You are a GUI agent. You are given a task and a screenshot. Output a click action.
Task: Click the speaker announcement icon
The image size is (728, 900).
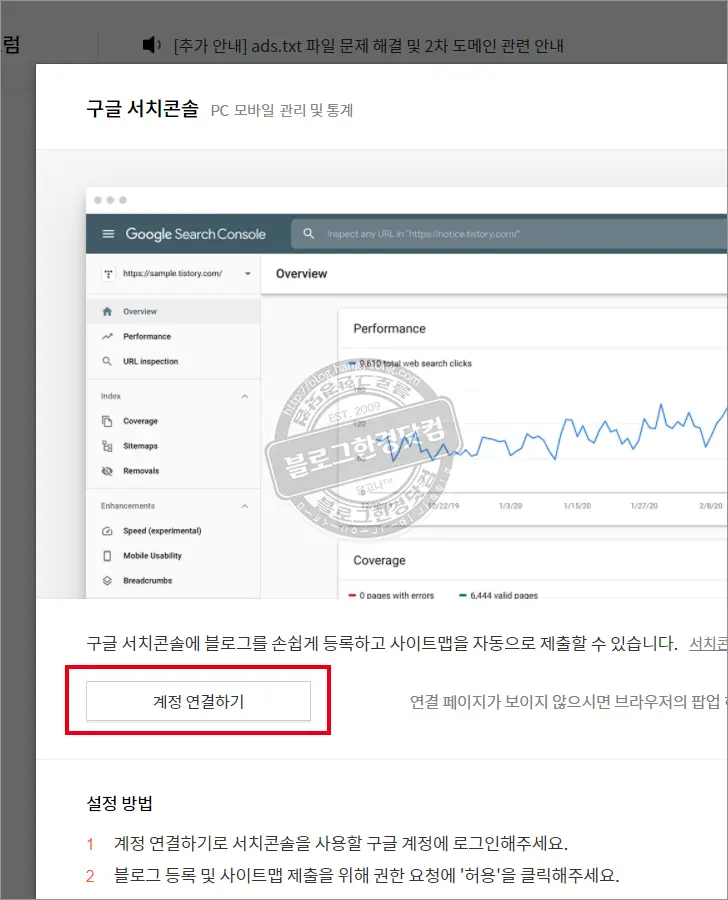(152, 44)
